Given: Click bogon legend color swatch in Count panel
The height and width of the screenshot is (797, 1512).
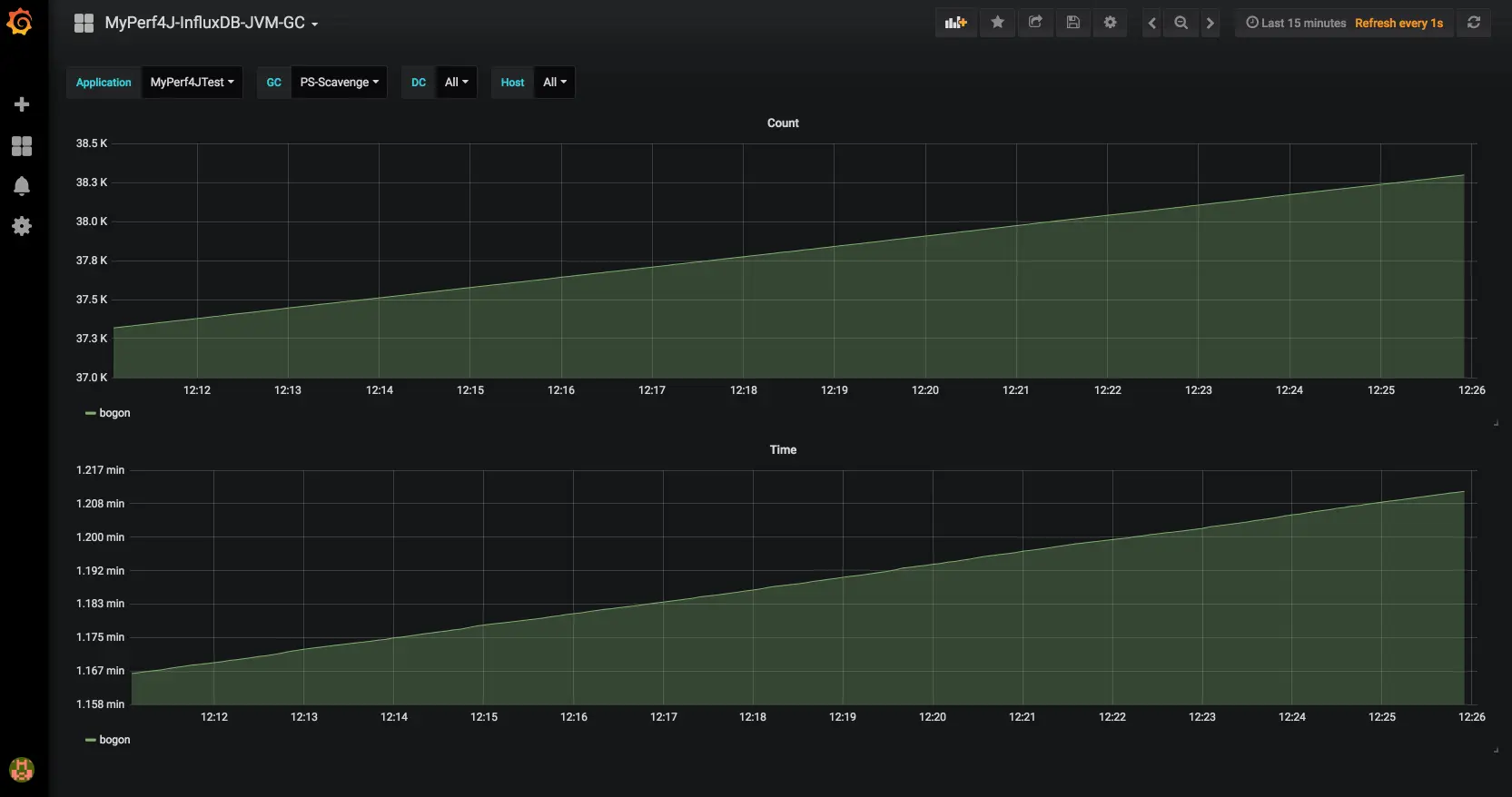Looking at the screenshot, I should pos(90,413).
